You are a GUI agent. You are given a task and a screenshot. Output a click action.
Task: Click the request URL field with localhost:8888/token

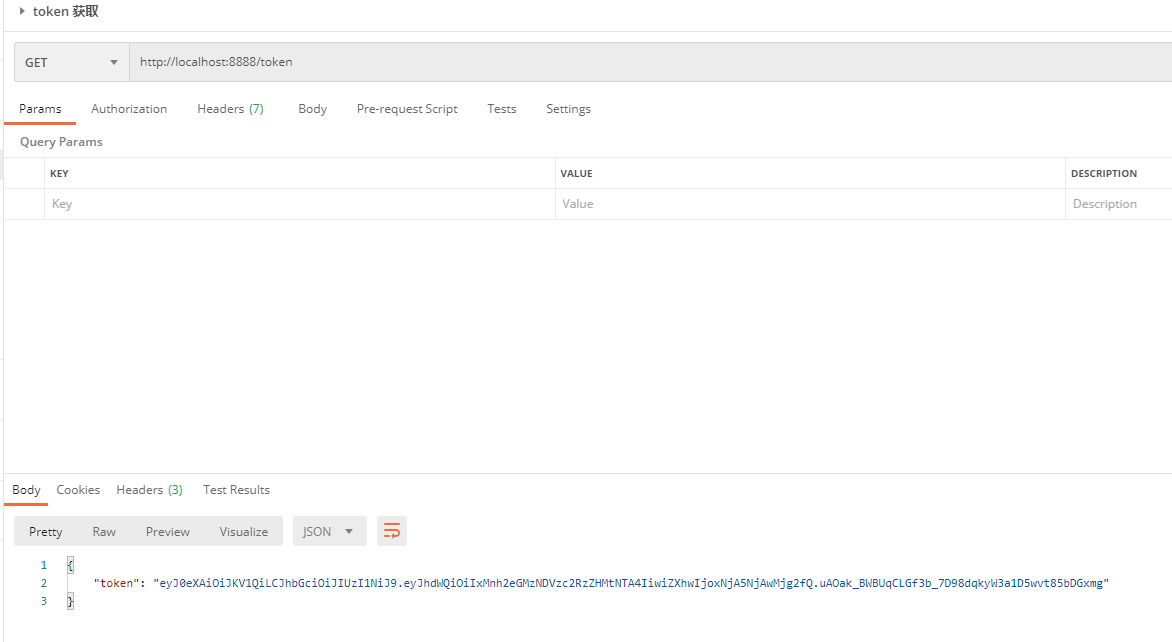pyautogui.click(x=650, y=62)
